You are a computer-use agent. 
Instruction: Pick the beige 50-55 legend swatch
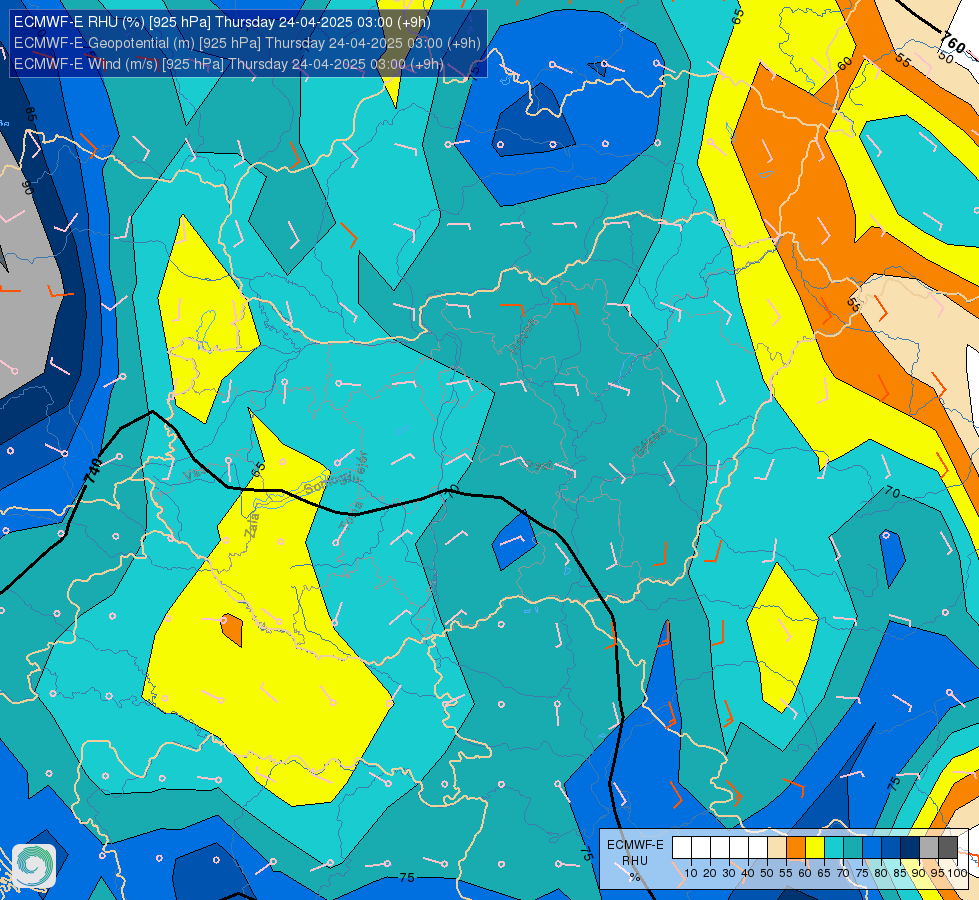click(x=777, y=847)
